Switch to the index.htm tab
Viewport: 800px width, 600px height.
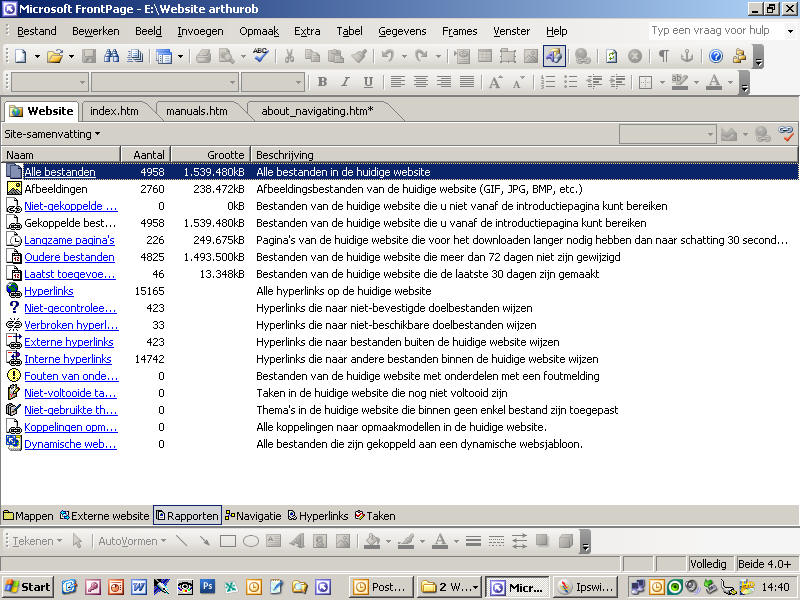pyautogui.click(x=114, y=111)
